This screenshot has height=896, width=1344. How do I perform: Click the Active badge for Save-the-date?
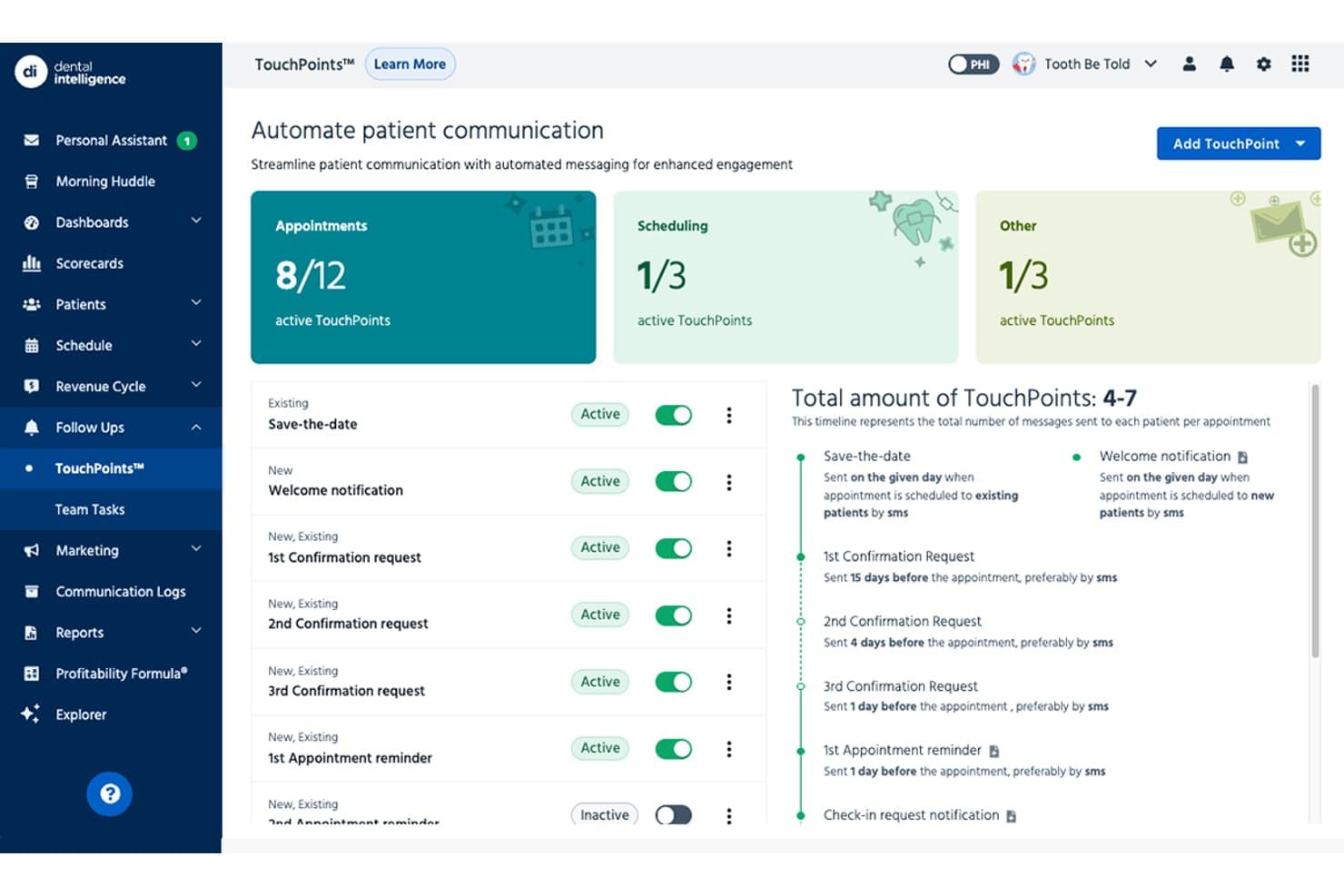[x=600, y=414]
